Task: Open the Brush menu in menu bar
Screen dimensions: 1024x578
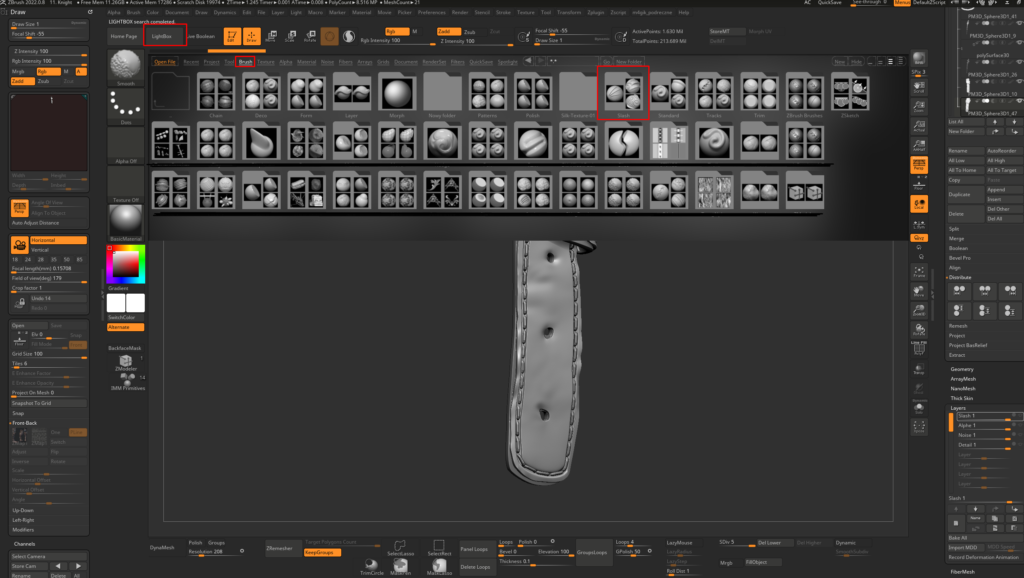Action: click(133, 12)
